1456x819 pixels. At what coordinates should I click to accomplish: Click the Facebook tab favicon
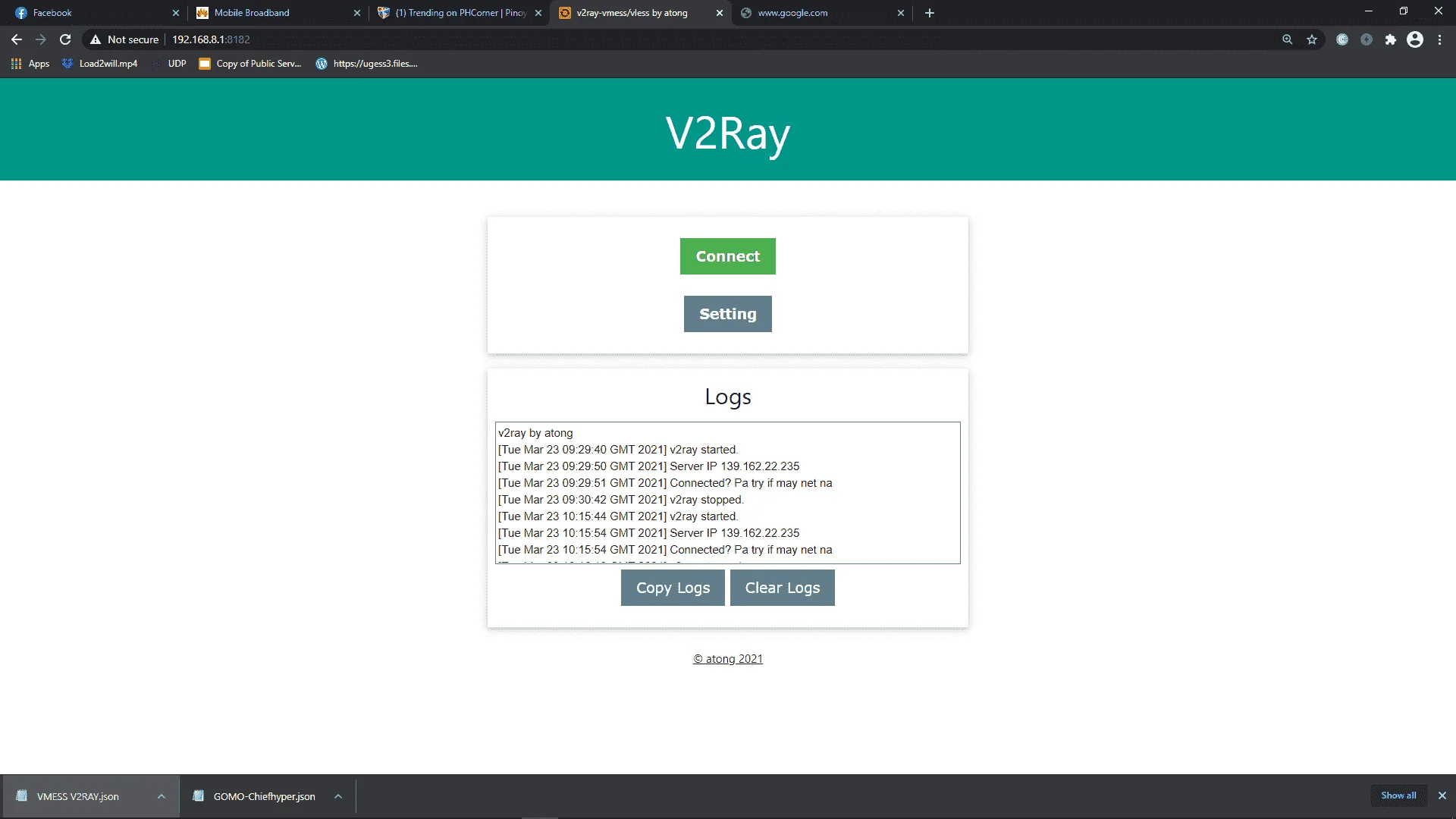tap(21, 13)
